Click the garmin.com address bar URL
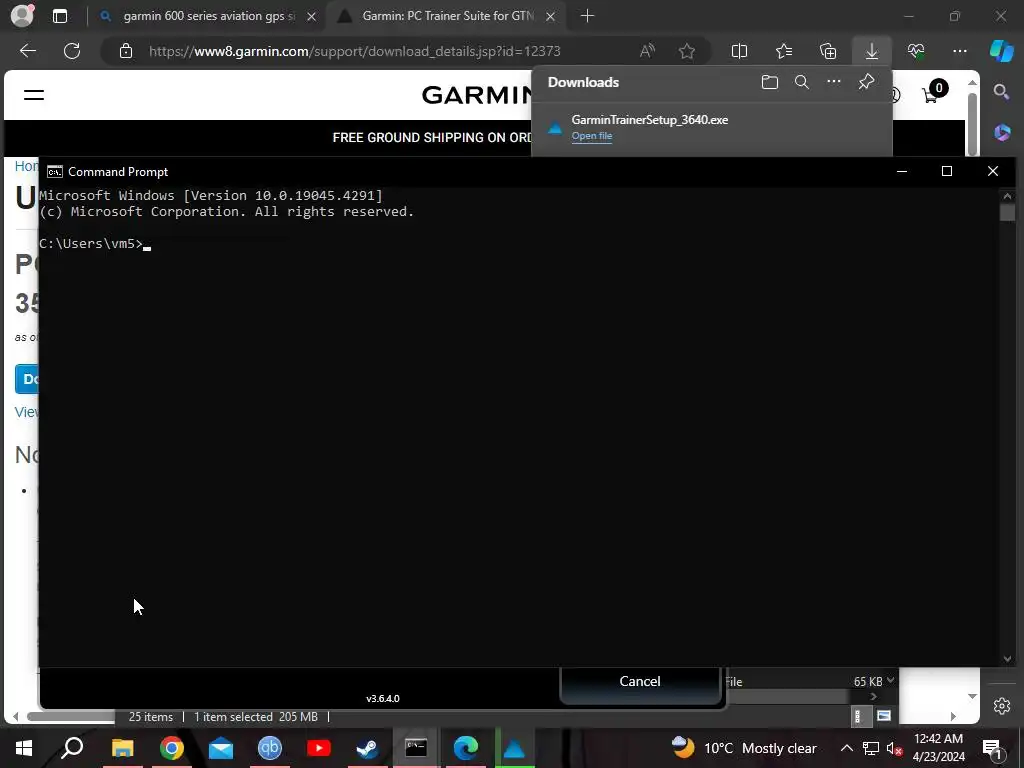This screenshot has width=1024, height=768. (x=354, y=51)
